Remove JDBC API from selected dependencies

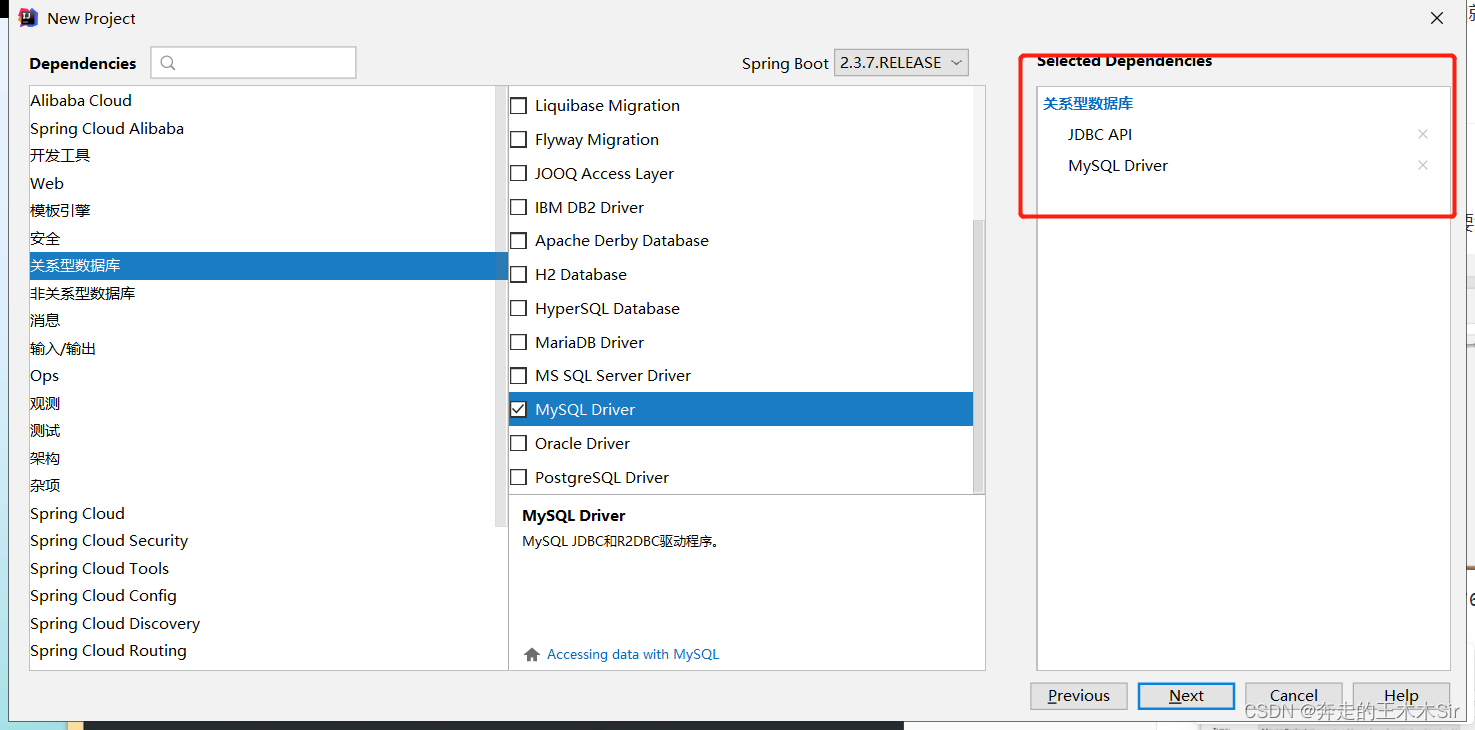pos(1422,134)
